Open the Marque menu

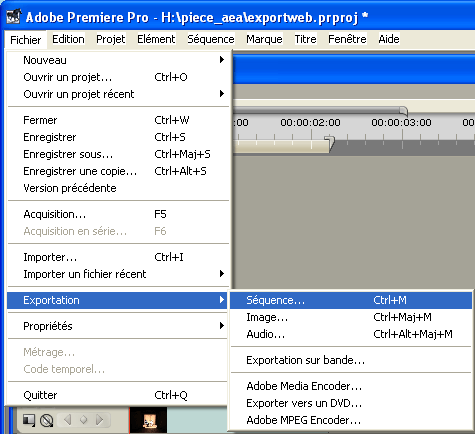coord(264,39)
